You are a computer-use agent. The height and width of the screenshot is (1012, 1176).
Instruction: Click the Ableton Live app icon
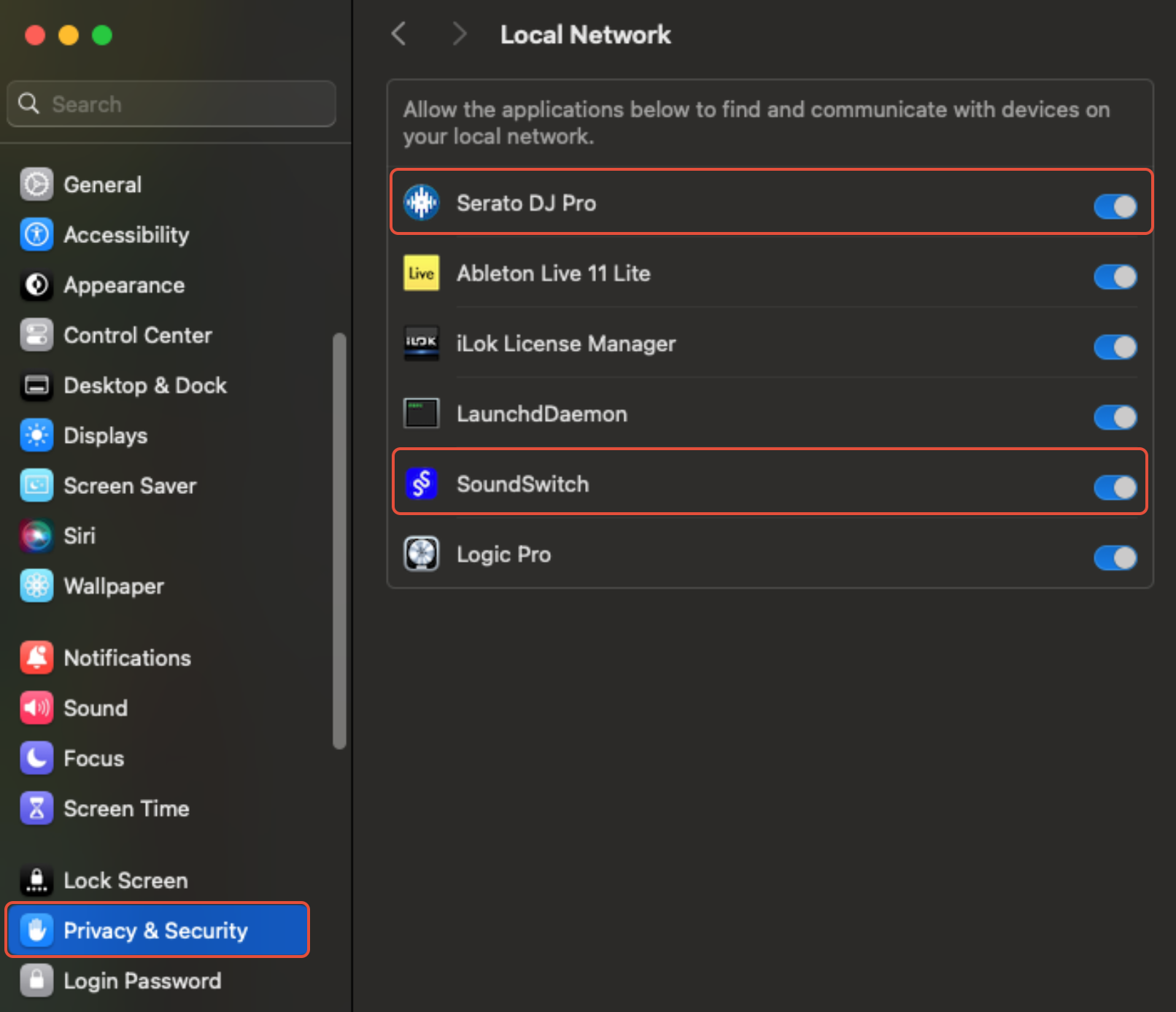point(422,273)
